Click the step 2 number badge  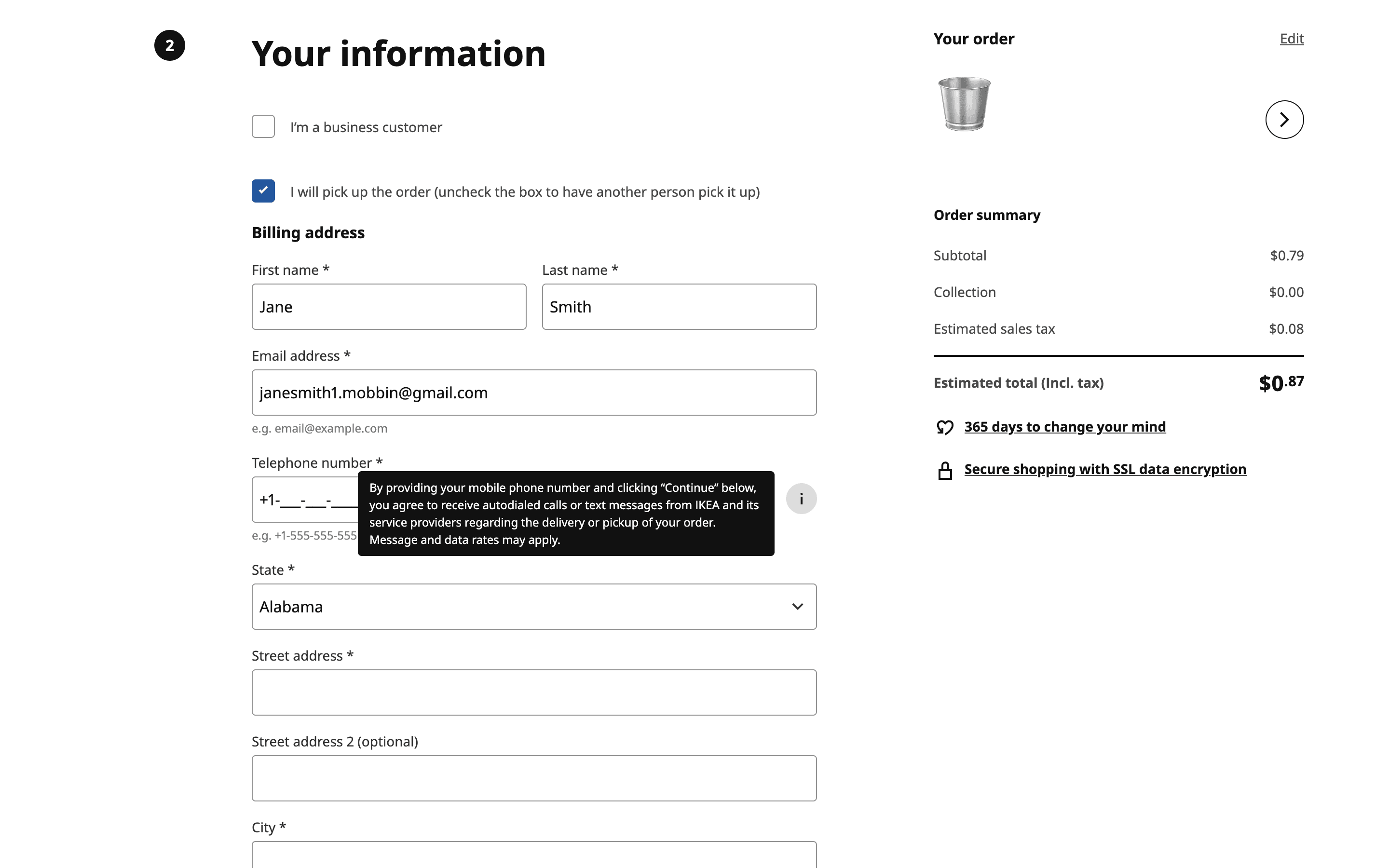pos(169,45)
